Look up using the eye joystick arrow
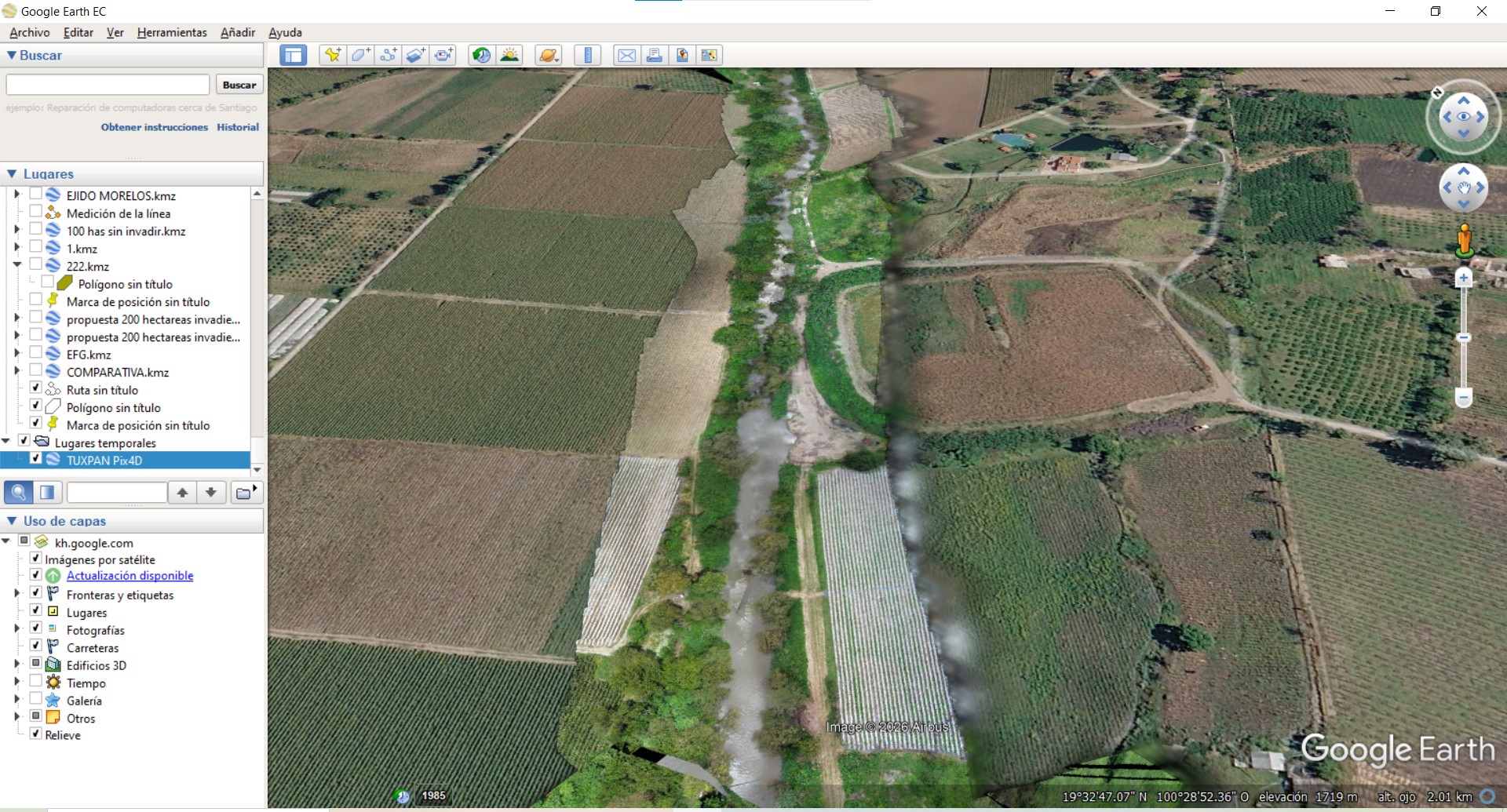Screen dimensions: 1507x812 pos(1463,100)
